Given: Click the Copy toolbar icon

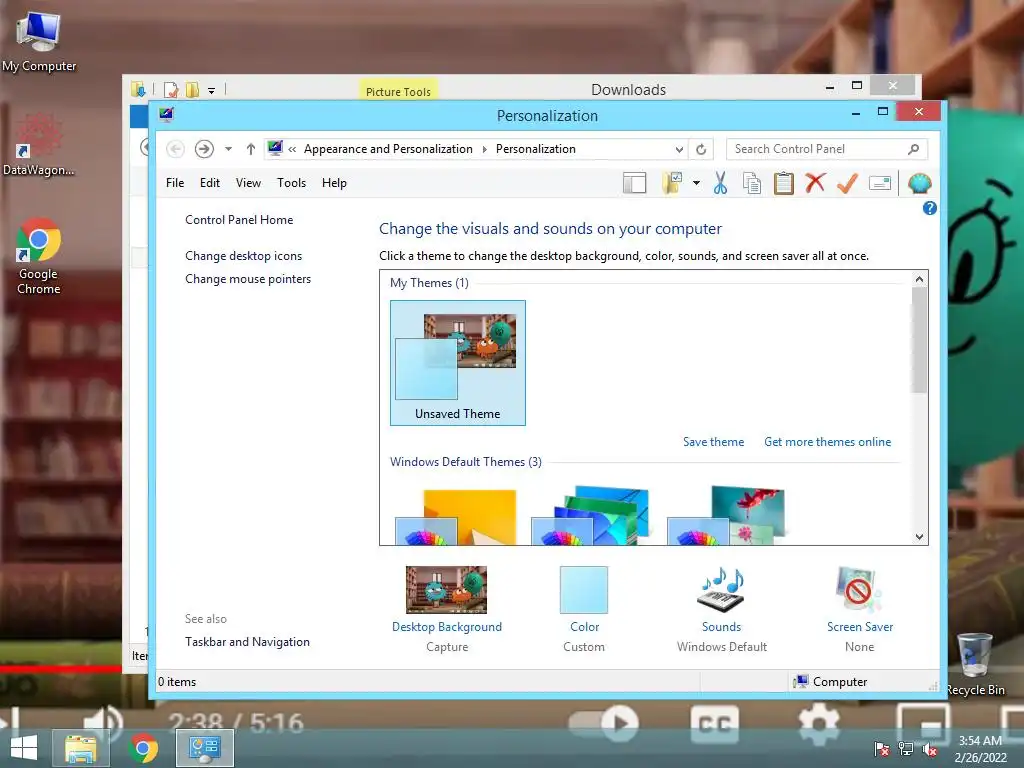Looking at the screenshot, I should [752, 184].
